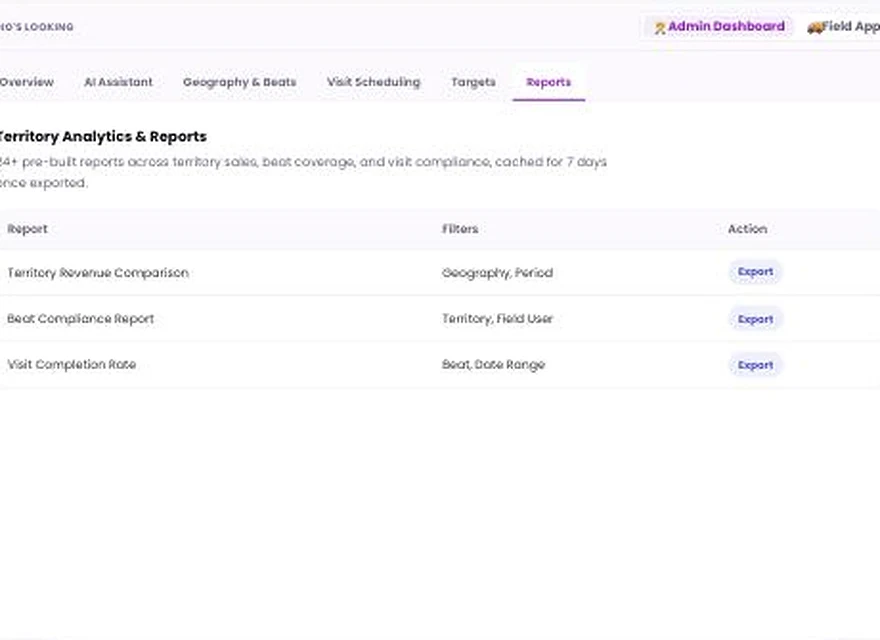Image resolution: width=880 pixels, height=640 pixels.
Task: Click the Territory Analytics & Reports heading
Action: [x=103, y=136]
